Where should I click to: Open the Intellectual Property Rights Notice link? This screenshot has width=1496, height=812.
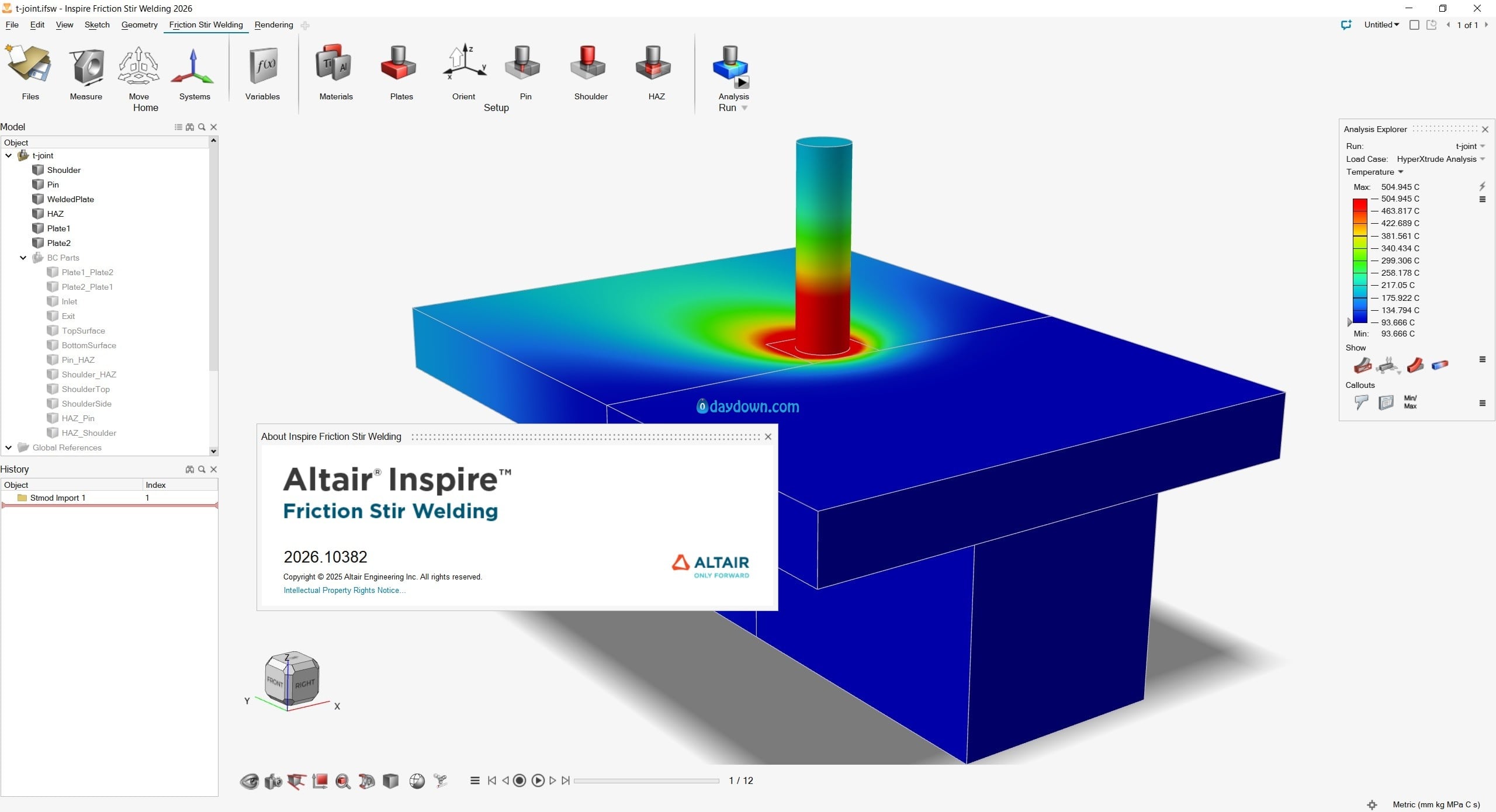pos(344,590)
